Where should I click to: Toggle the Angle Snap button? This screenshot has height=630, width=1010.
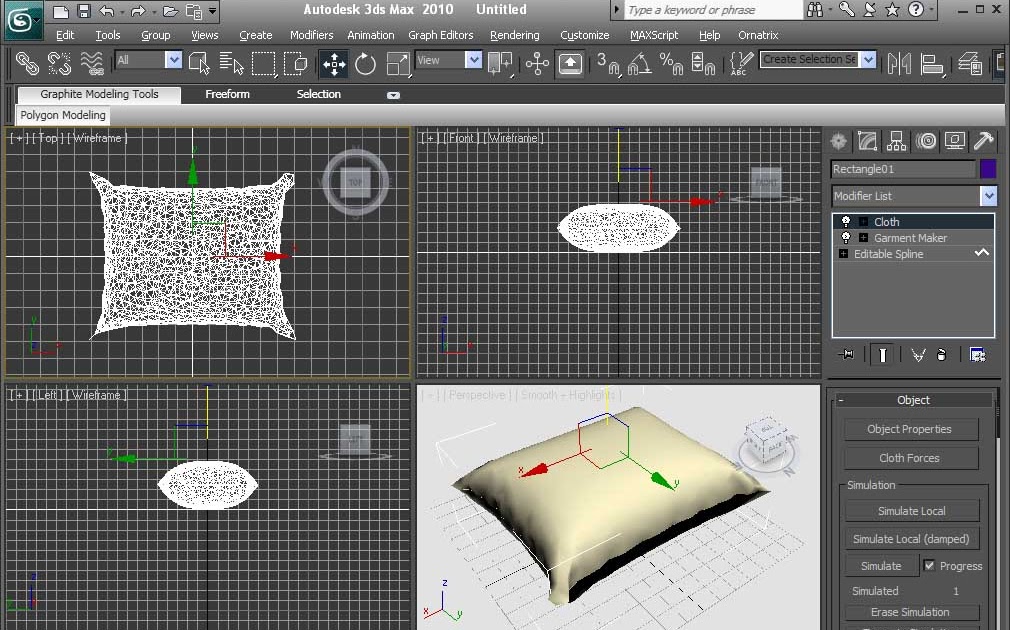pos(639,64)
